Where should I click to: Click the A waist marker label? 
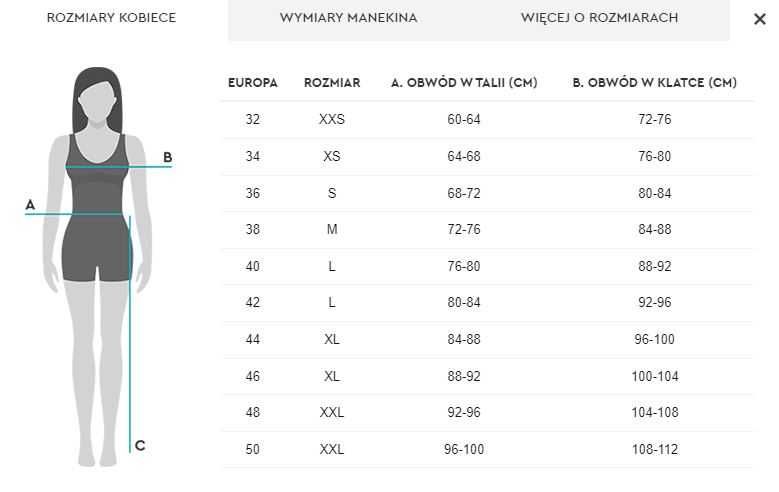click(x=30, y=205)
